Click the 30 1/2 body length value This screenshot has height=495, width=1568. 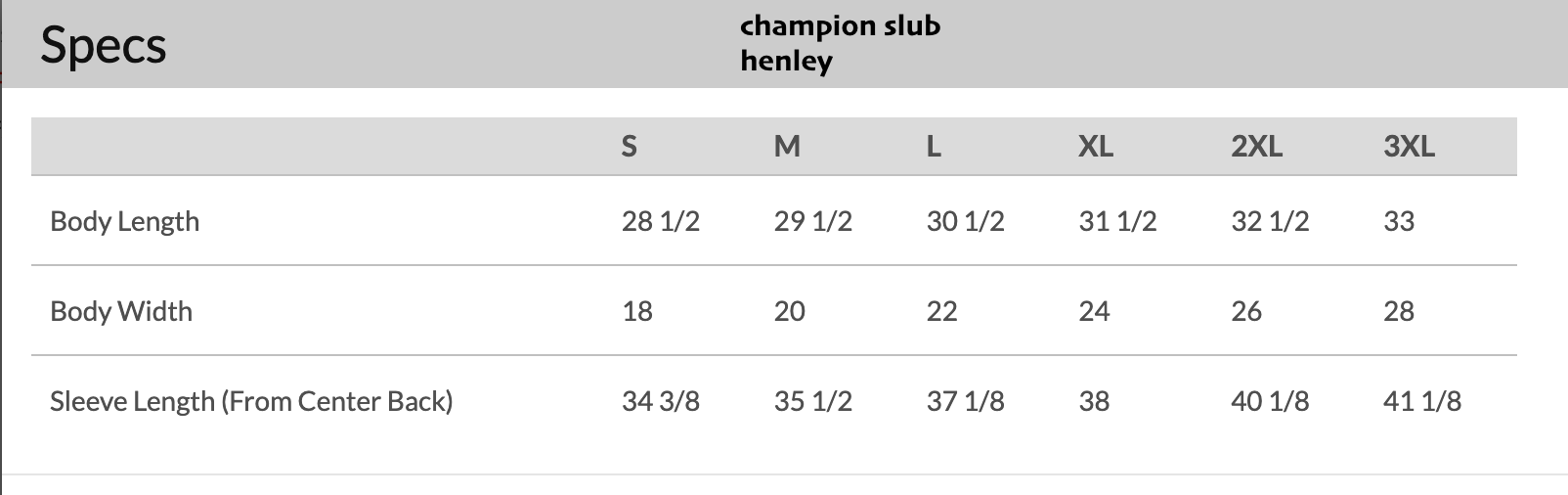pyautogui.click(x=965, y=221)
